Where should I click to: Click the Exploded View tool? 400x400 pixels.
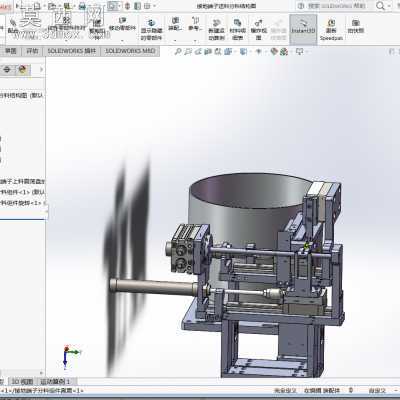tap(258, 30)
